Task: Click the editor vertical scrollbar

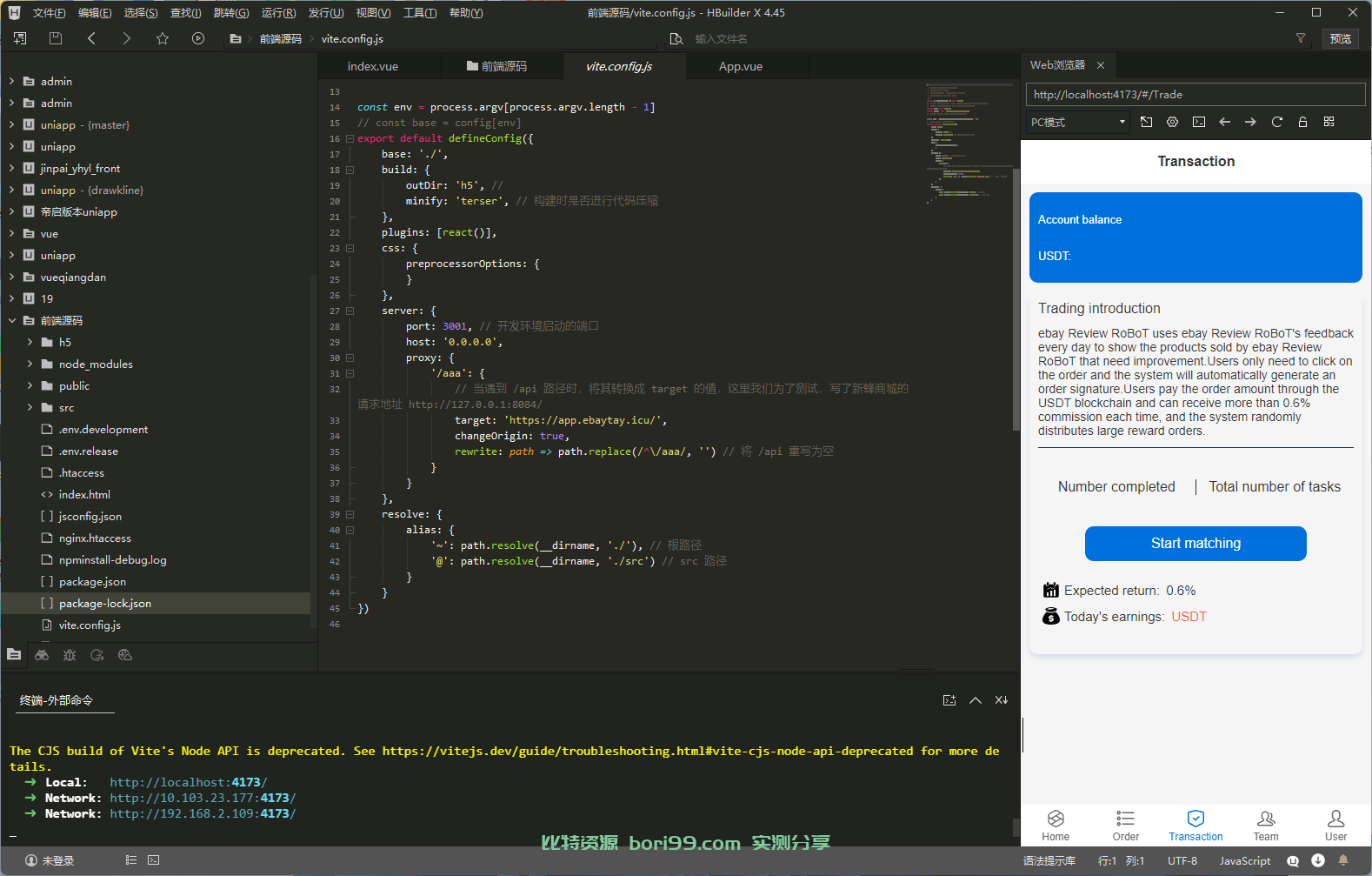Action: coord(1016,300)
